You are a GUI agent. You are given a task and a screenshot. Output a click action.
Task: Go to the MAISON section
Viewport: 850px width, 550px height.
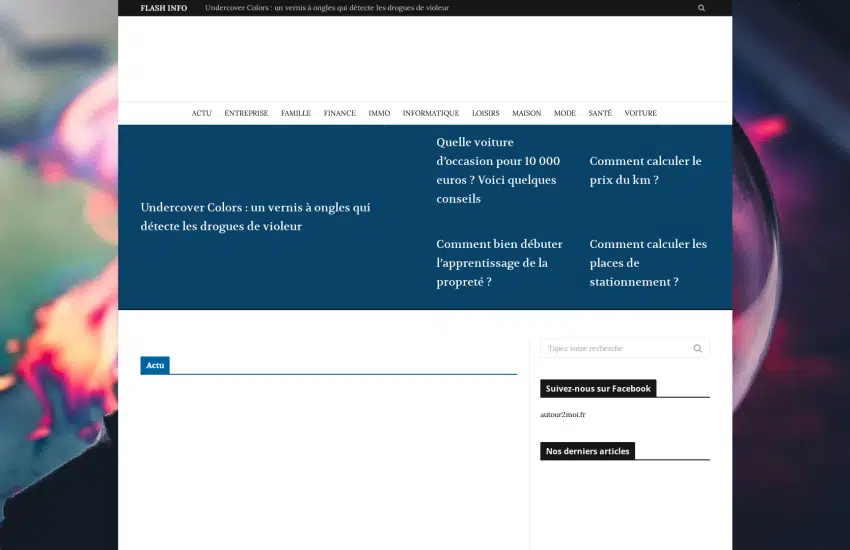[526, 114]
